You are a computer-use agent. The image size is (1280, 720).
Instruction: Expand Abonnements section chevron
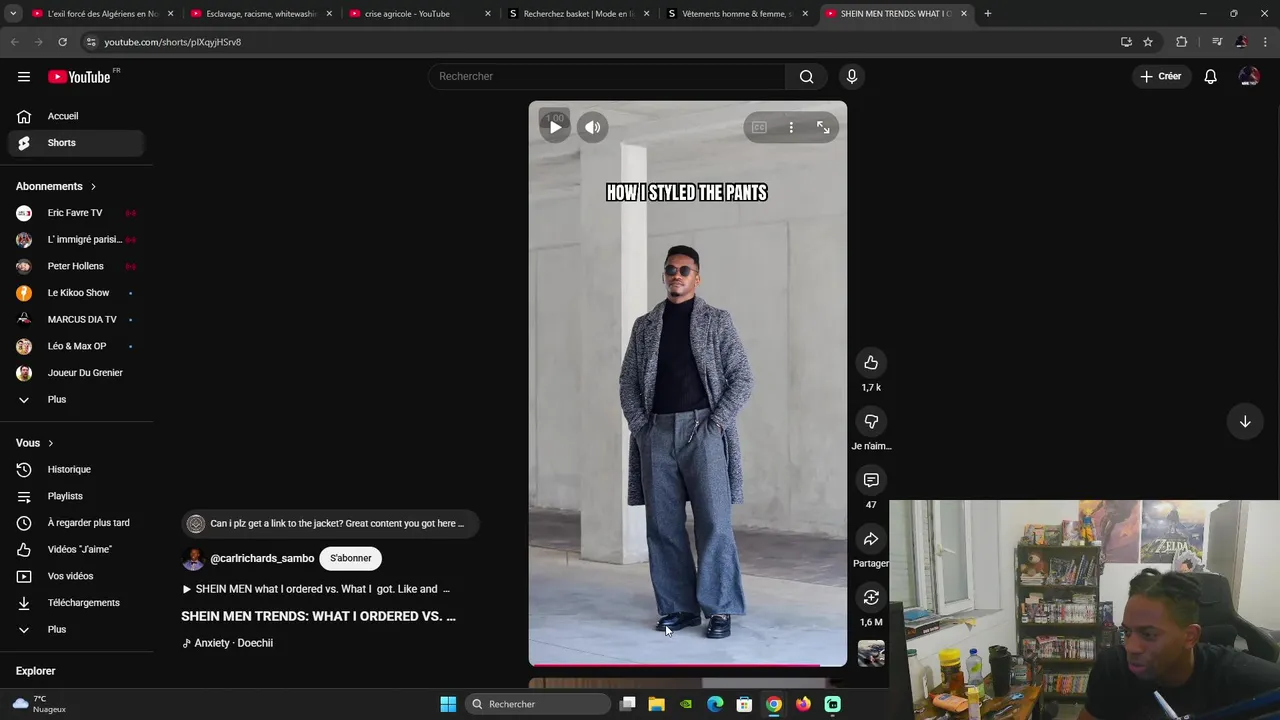94,186
